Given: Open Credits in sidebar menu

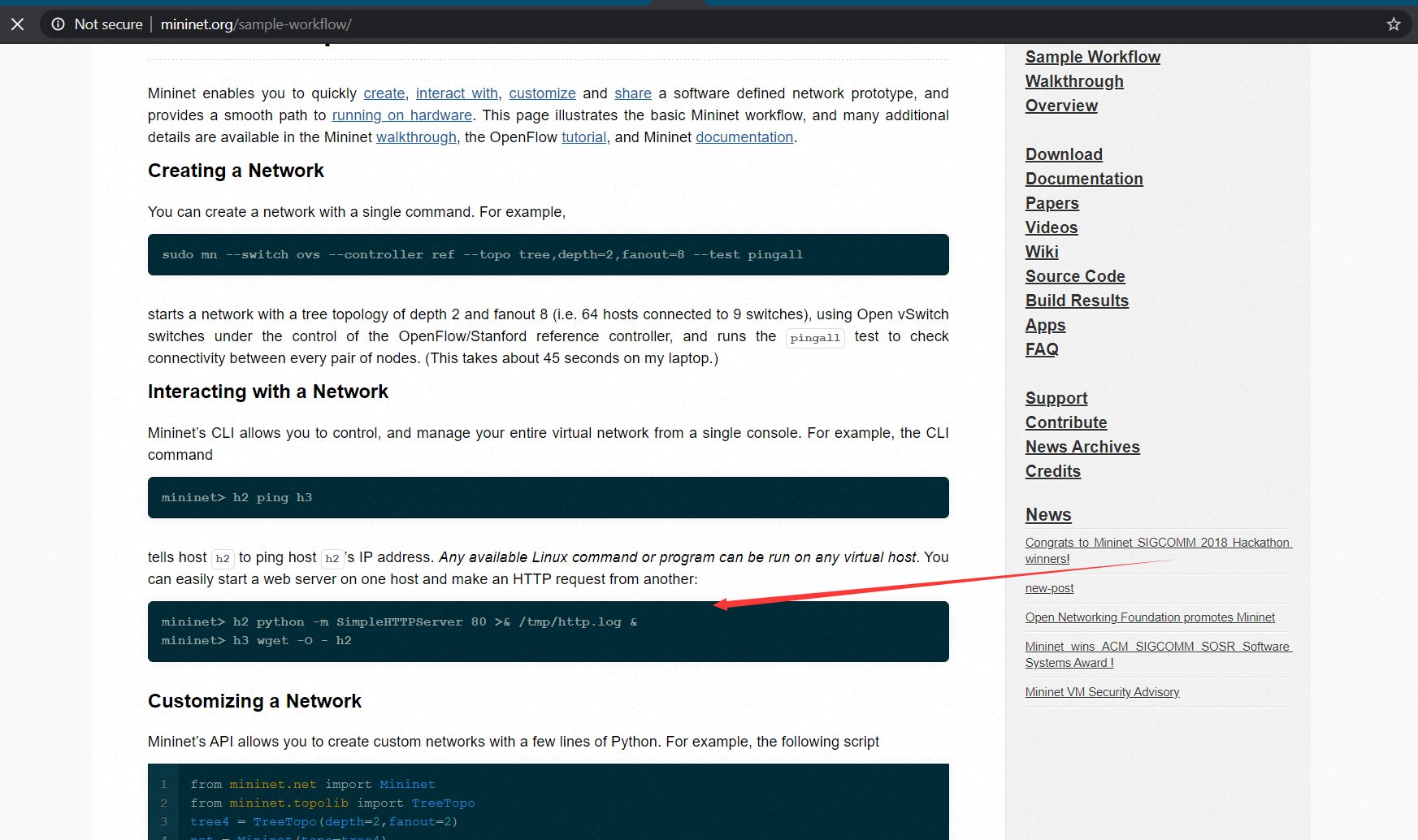Looking at the screenshot, I should pyautogui.click(x=1053, y=471).
